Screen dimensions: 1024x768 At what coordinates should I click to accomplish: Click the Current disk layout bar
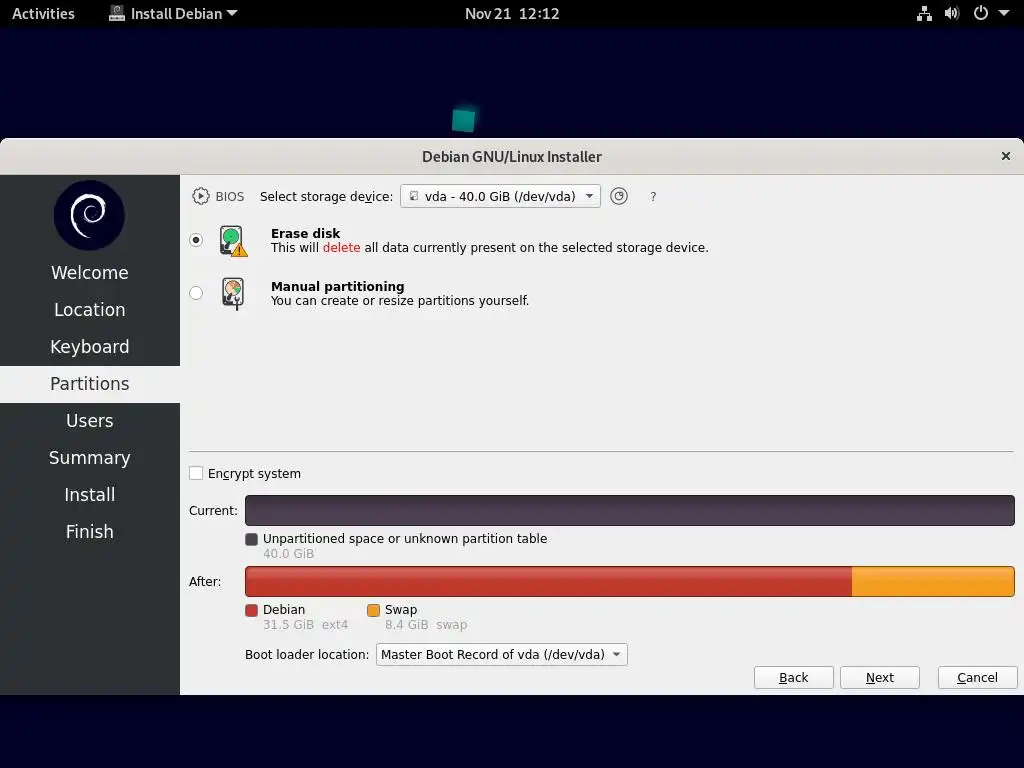(x=630, y=510)
